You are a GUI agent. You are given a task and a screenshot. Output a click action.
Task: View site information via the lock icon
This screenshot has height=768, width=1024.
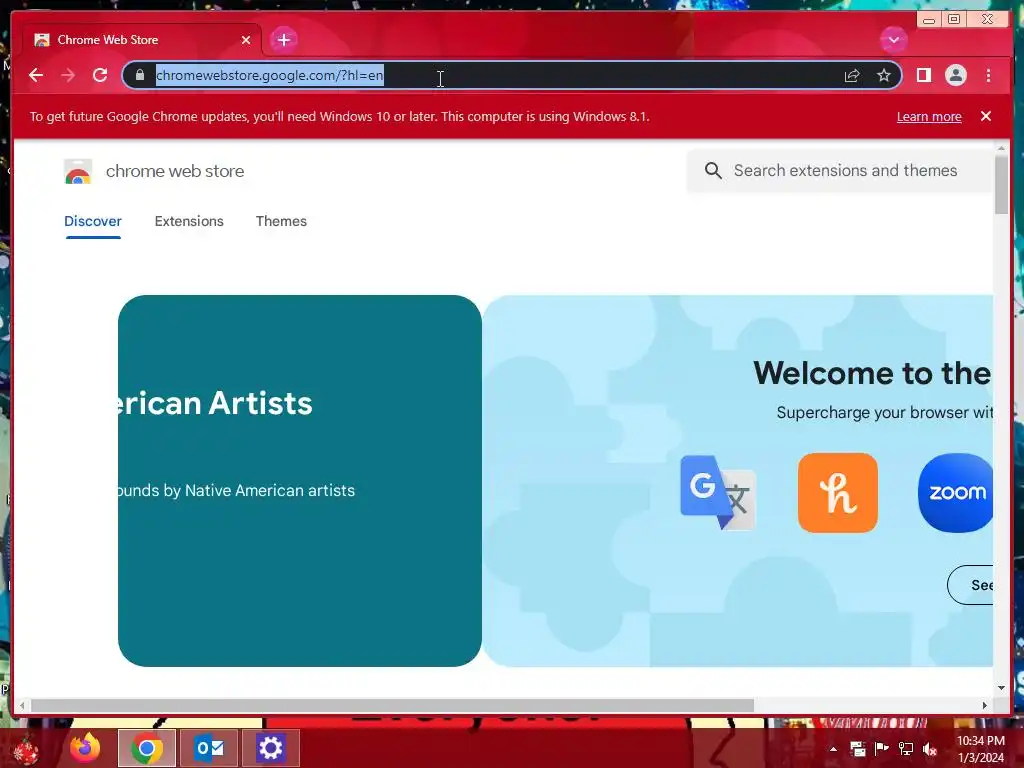tap(140, 75)
